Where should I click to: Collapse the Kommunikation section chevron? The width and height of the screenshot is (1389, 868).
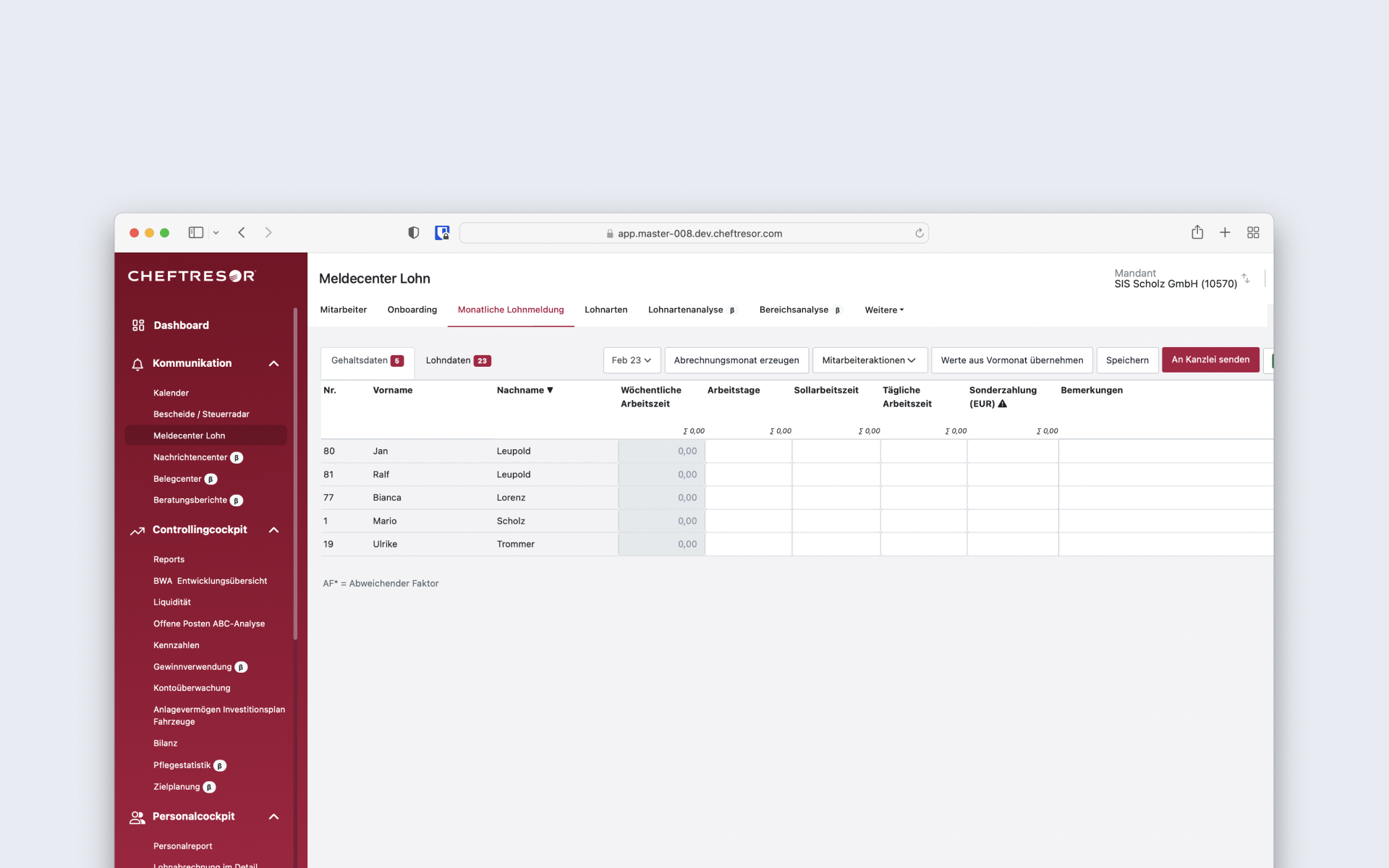pyautogui.click(x=274, y=364)
